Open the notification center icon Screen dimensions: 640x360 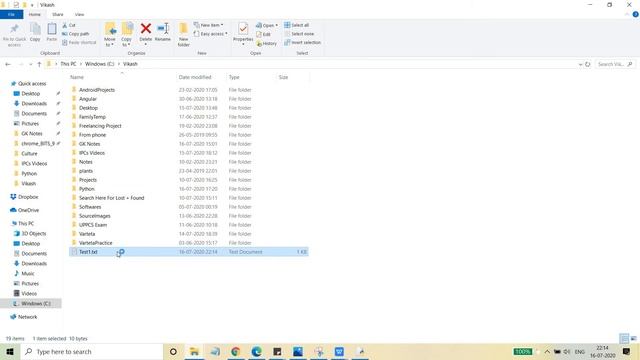627,351
